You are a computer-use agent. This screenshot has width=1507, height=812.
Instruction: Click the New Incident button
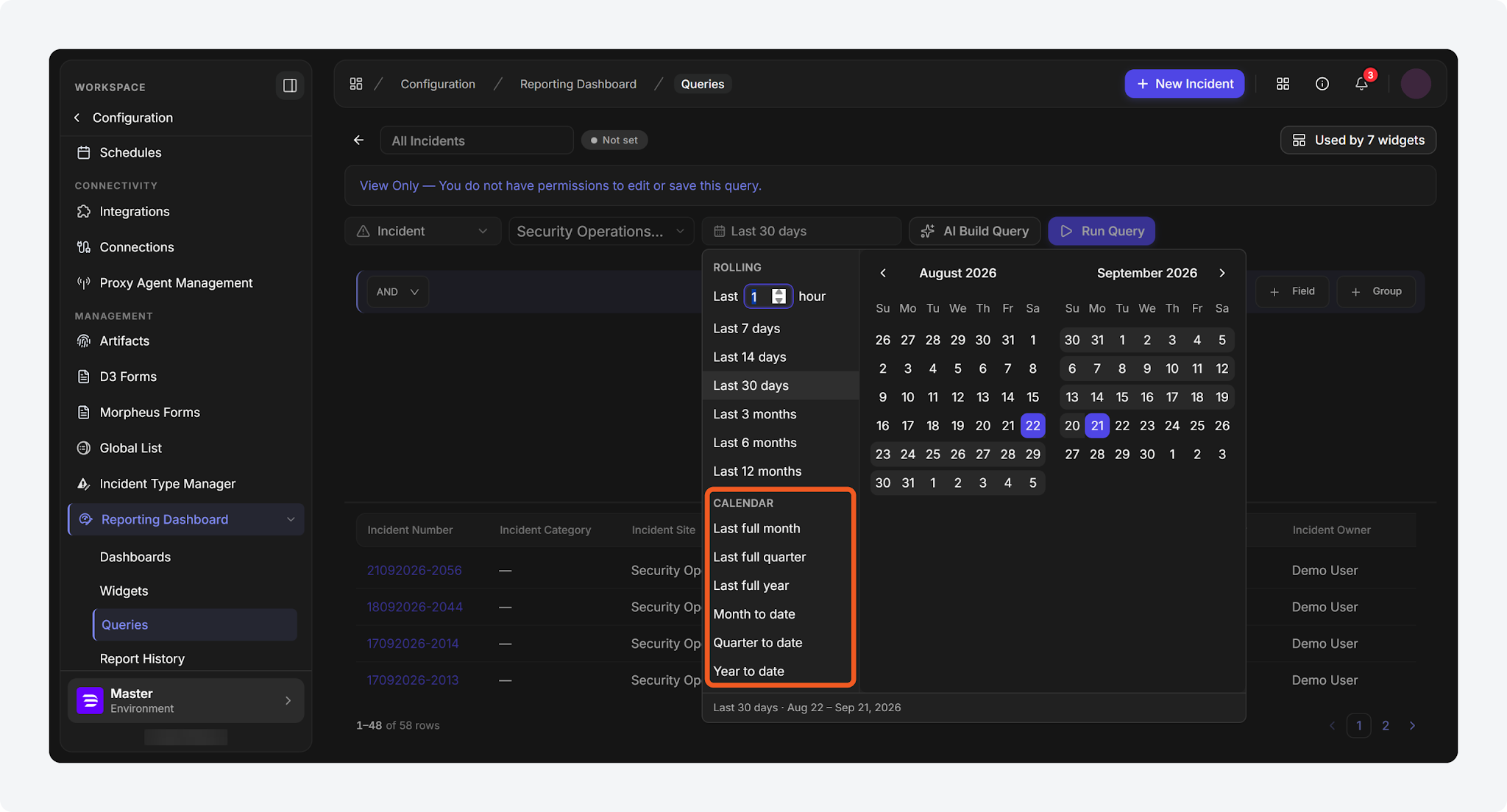click(1184, 84)
